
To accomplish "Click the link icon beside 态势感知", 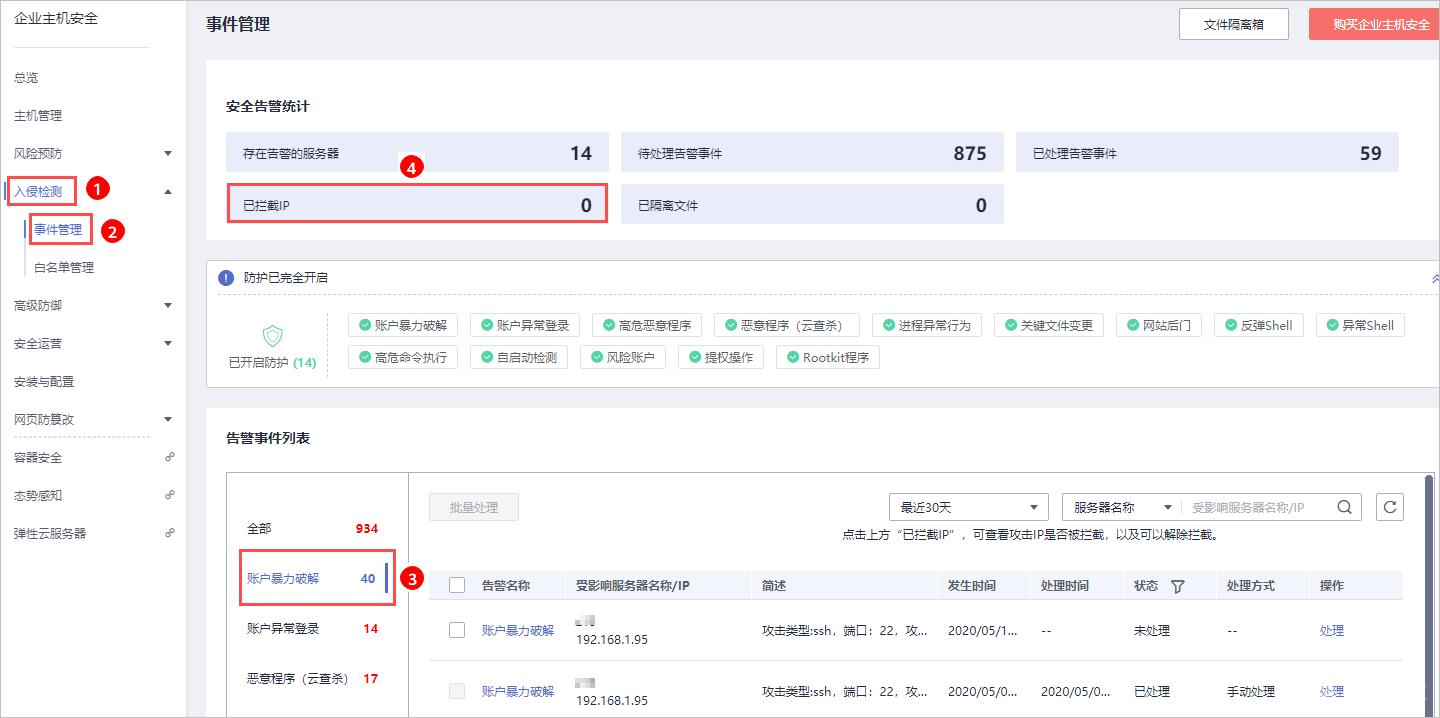I will pos(169,495).
